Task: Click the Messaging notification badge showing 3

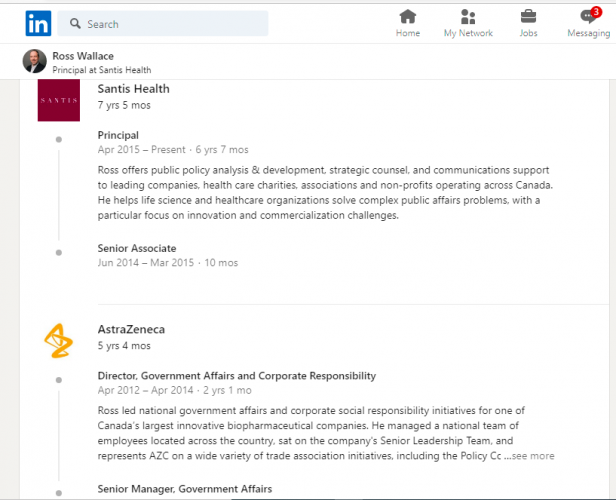Action: 596,12
